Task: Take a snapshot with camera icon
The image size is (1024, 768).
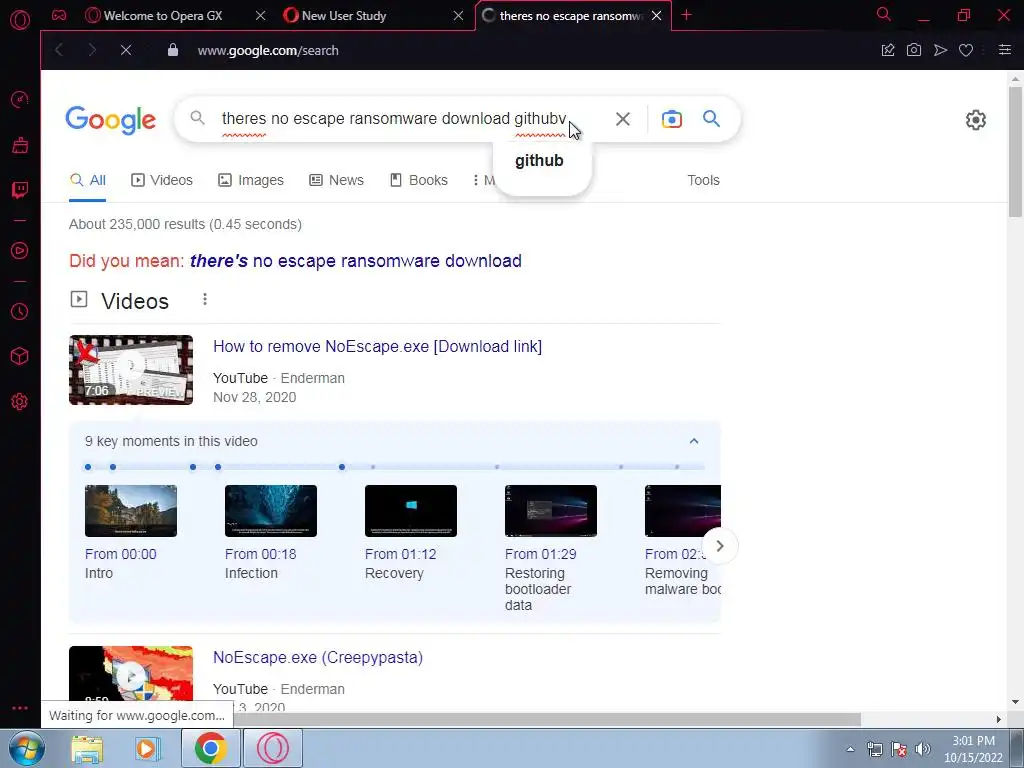Action: point(914,50)
